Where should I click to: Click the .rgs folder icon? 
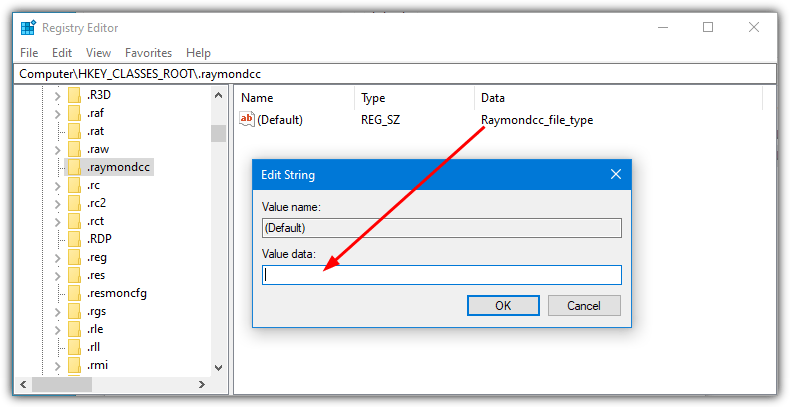(x=74, y=311)
